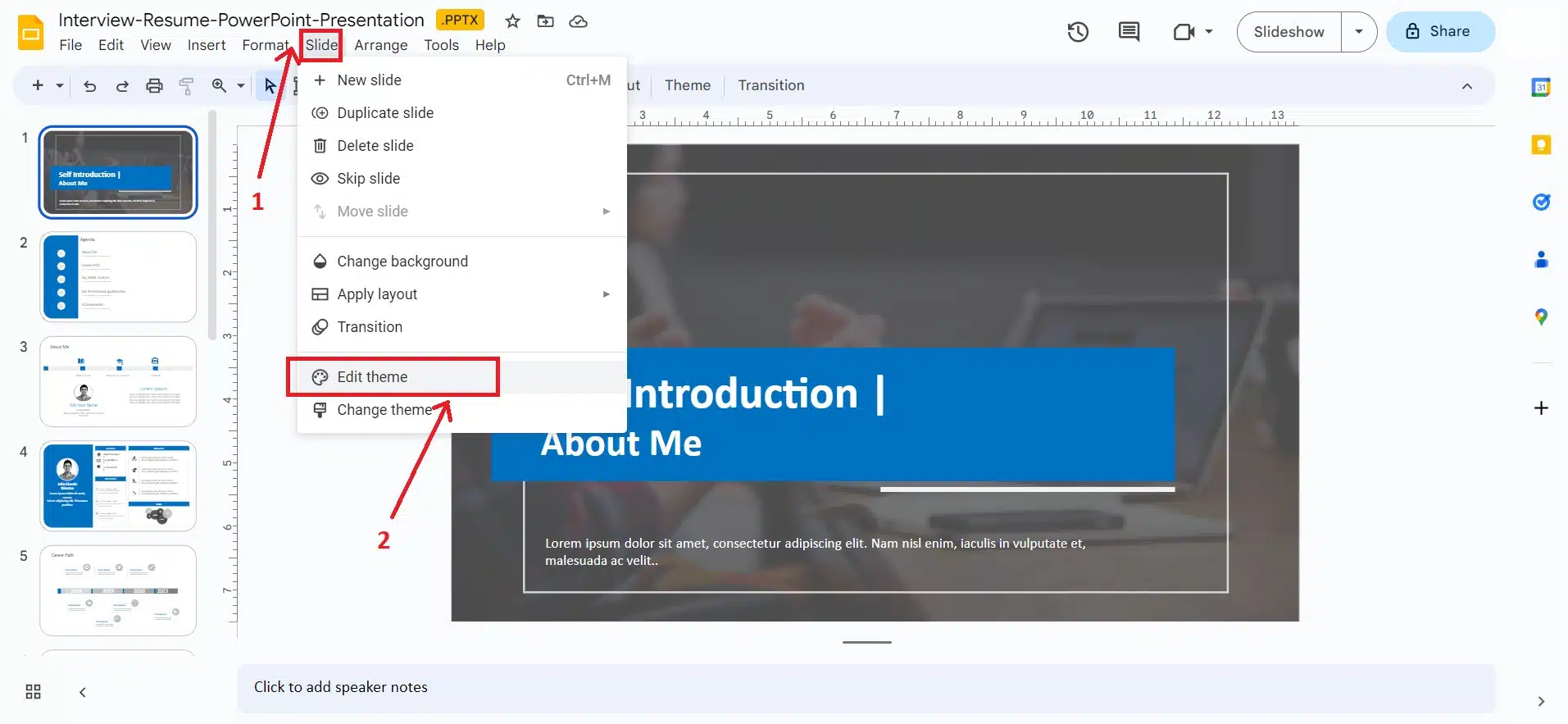Click the Share button

click(1439, 32)
